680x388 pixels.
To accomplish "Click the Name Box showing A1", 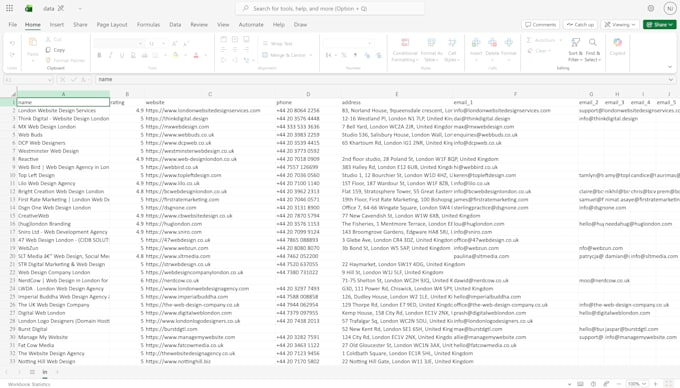I will point(28,80).
